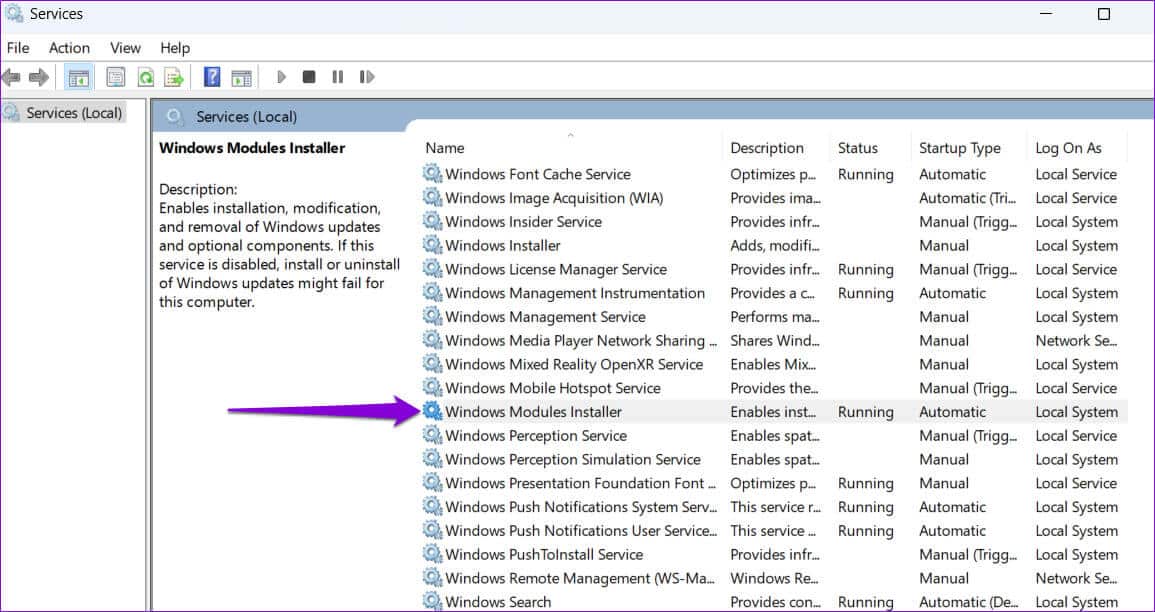Image resolution: width=1155 pixels, height=612 pixels.
Task: Click gear icon of Windows Media Player Network Sharing
Action: pos(432,341)
